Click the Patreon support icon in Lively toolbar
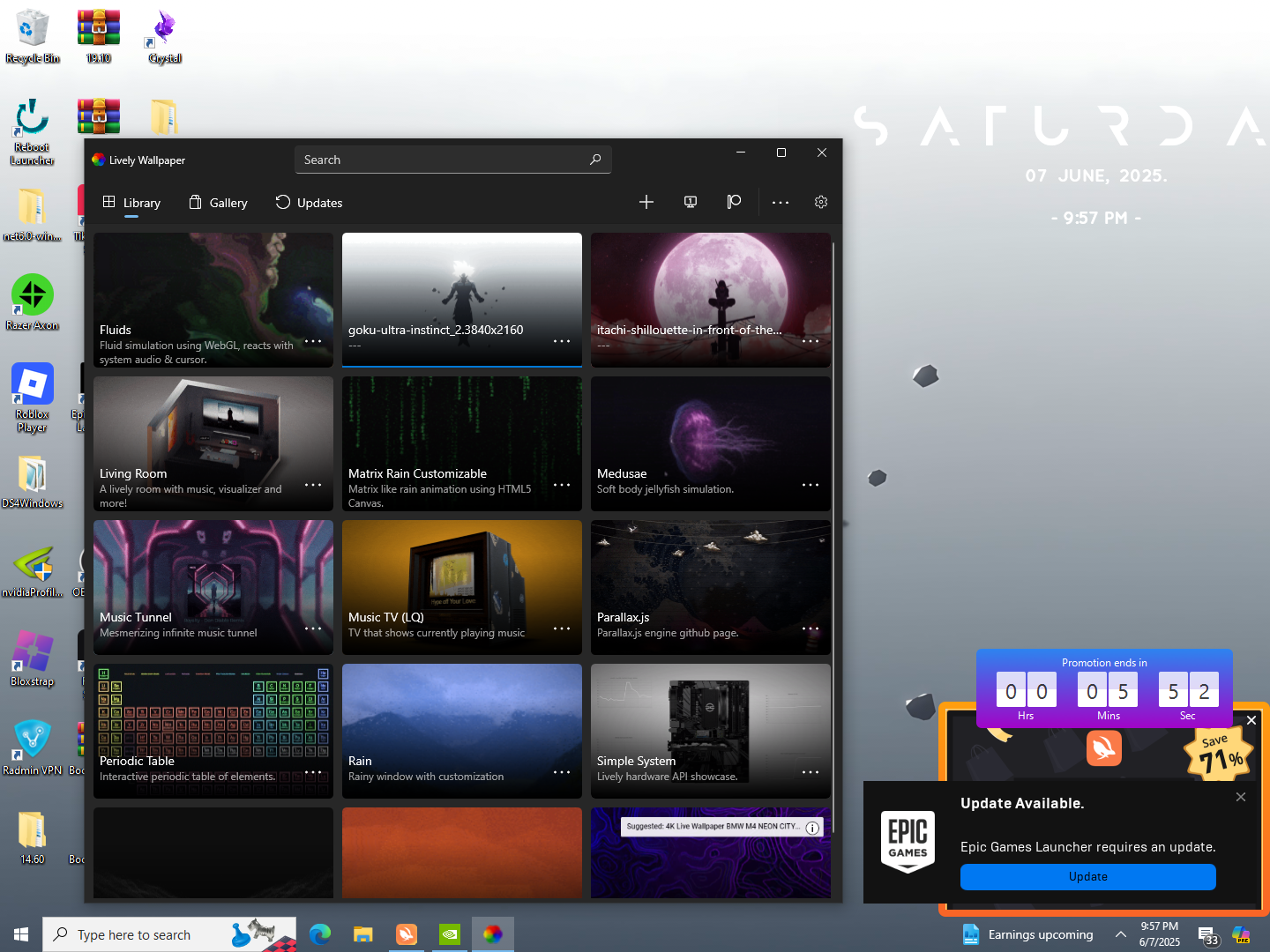The width and height of the screenshot is (1270, 952). point(734,202)
